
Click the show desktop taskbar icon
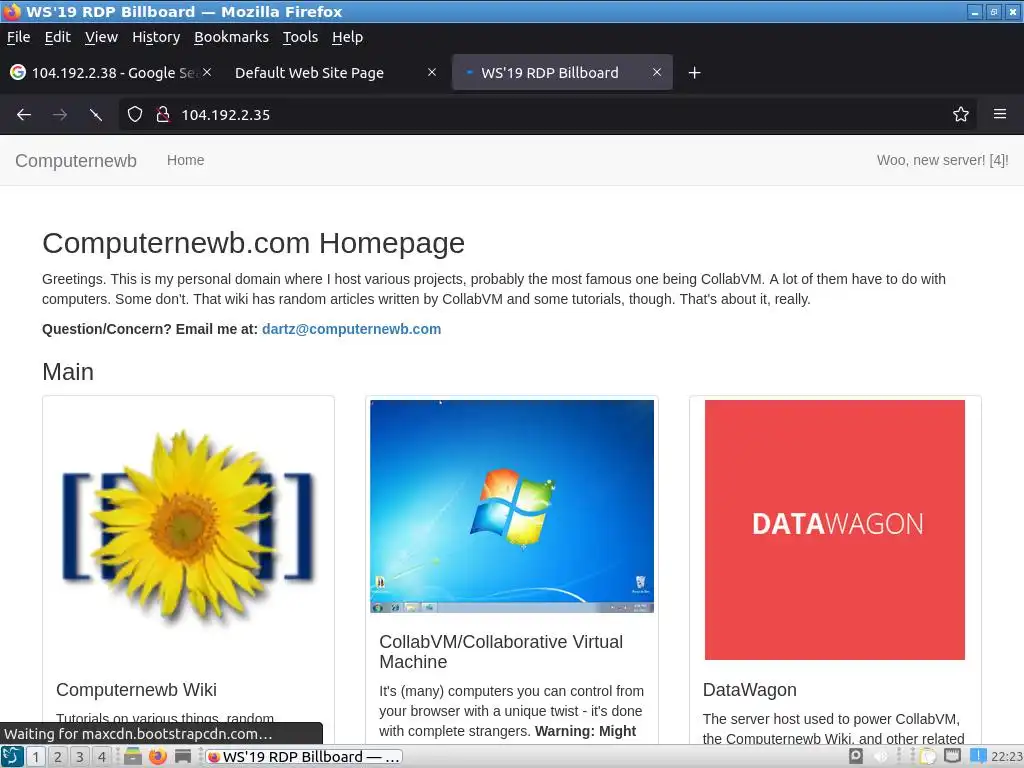pos(183,756)
